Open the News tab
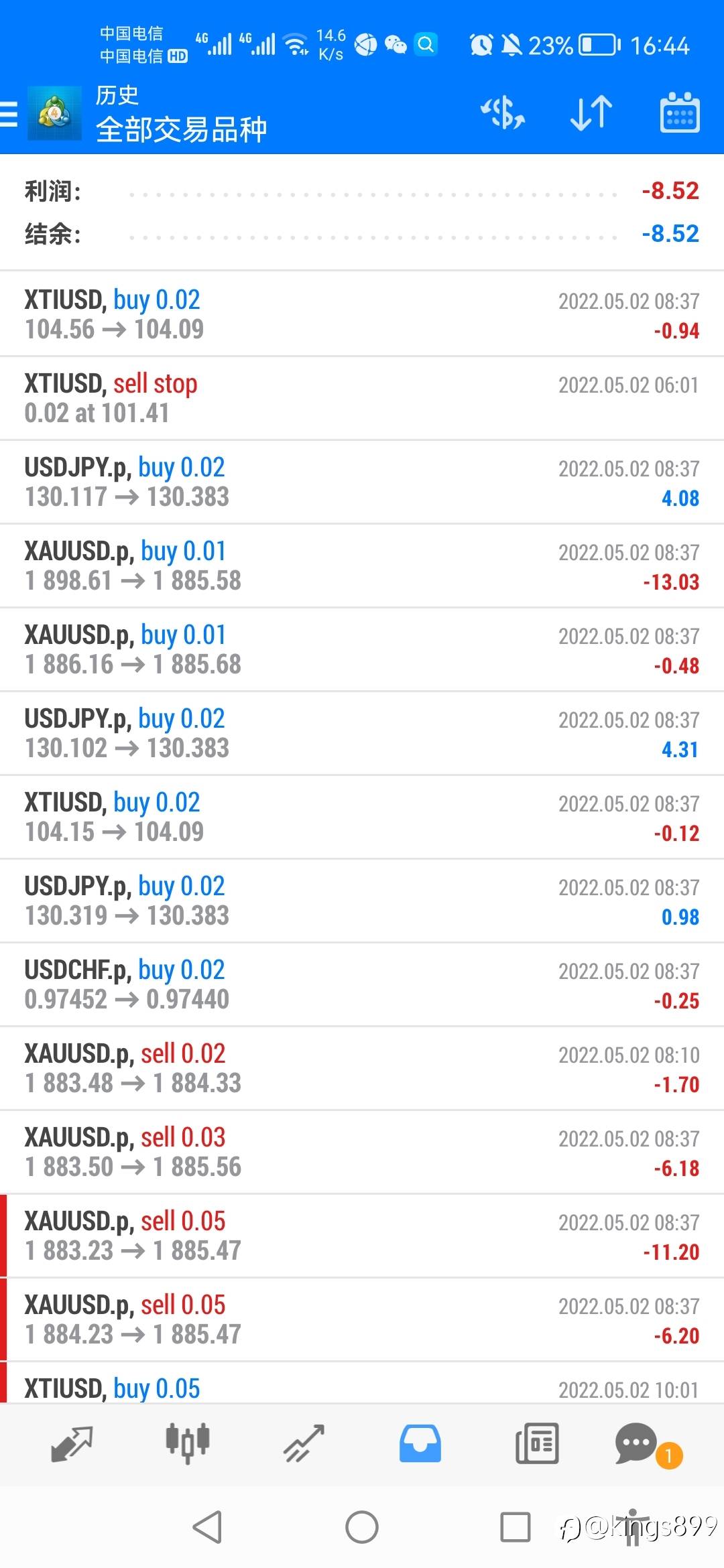This screenshot has height=1568, width=724. pyautogui.click(x=536, y=1443)
